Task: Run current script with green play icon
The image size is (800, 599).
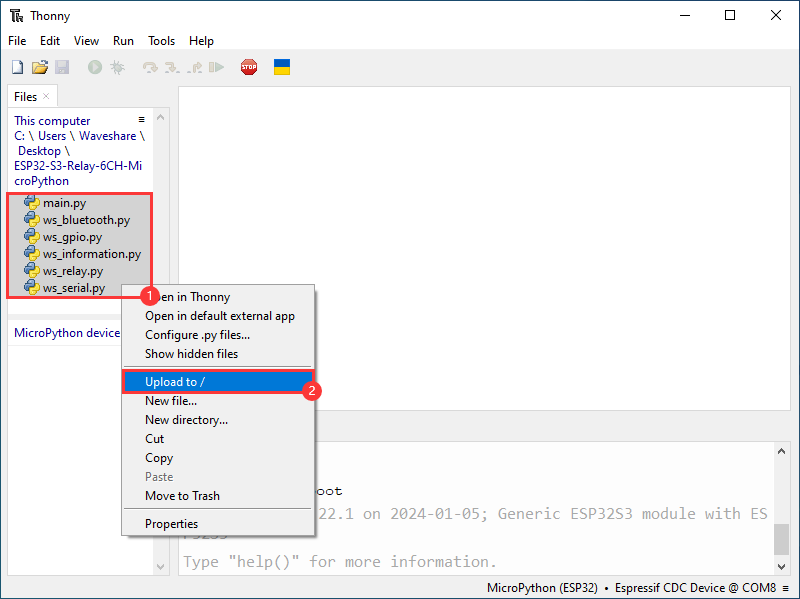Action: (x=95, y=67)
